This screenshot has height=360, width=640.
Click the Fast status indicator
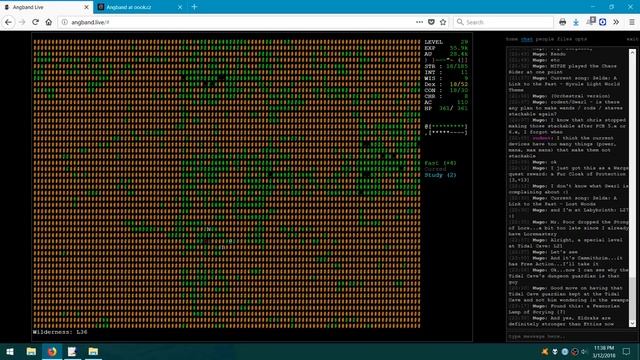click(x=440, y=163)
